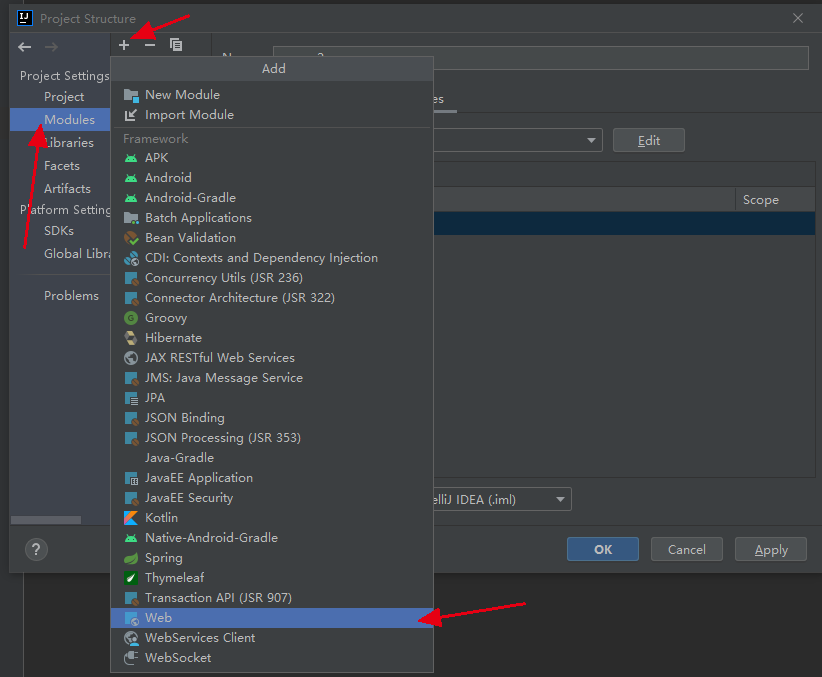Click the plus Add button in toolbar
The width and height of the screenshot is (822, 677).
[x=124, y=45]
